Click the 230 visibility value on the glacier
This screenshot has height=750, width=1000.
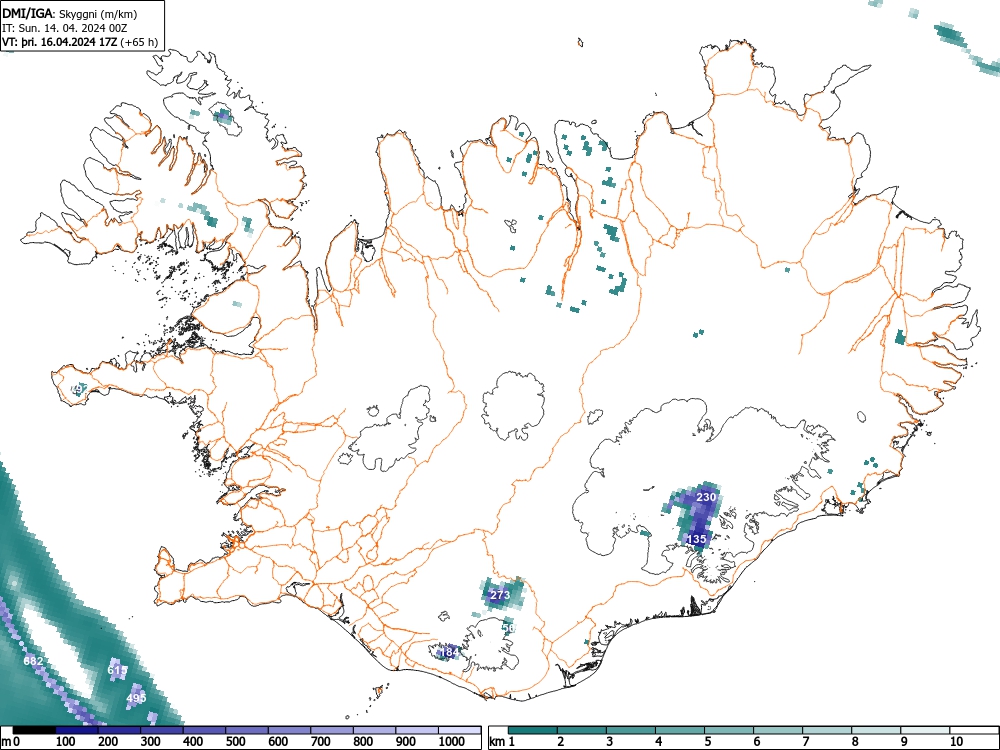coord(706,497)
